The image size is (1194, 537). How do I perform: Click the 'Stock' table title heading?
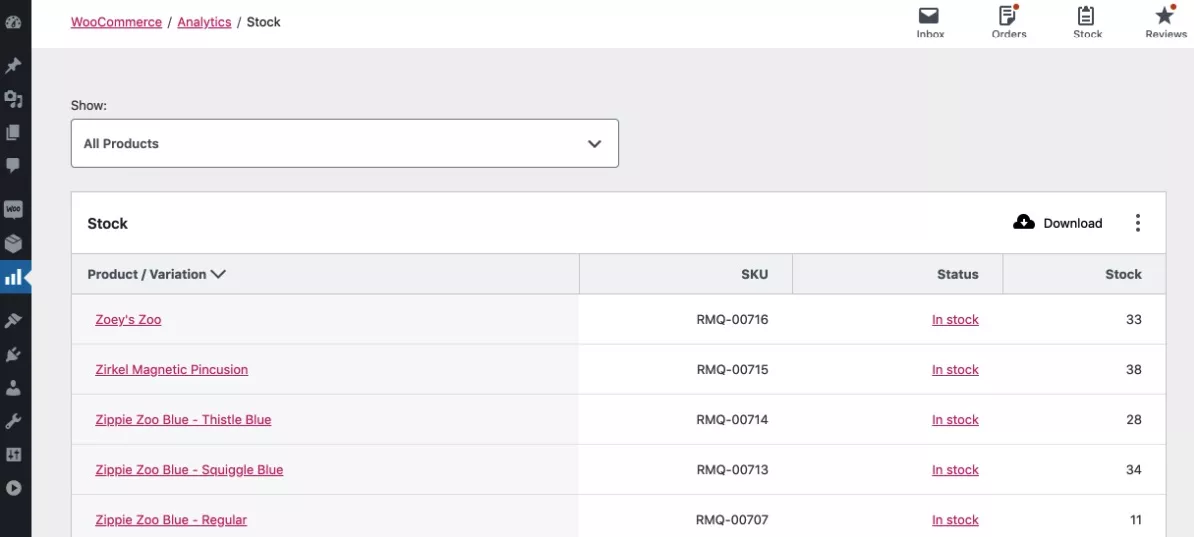[107, 224]
